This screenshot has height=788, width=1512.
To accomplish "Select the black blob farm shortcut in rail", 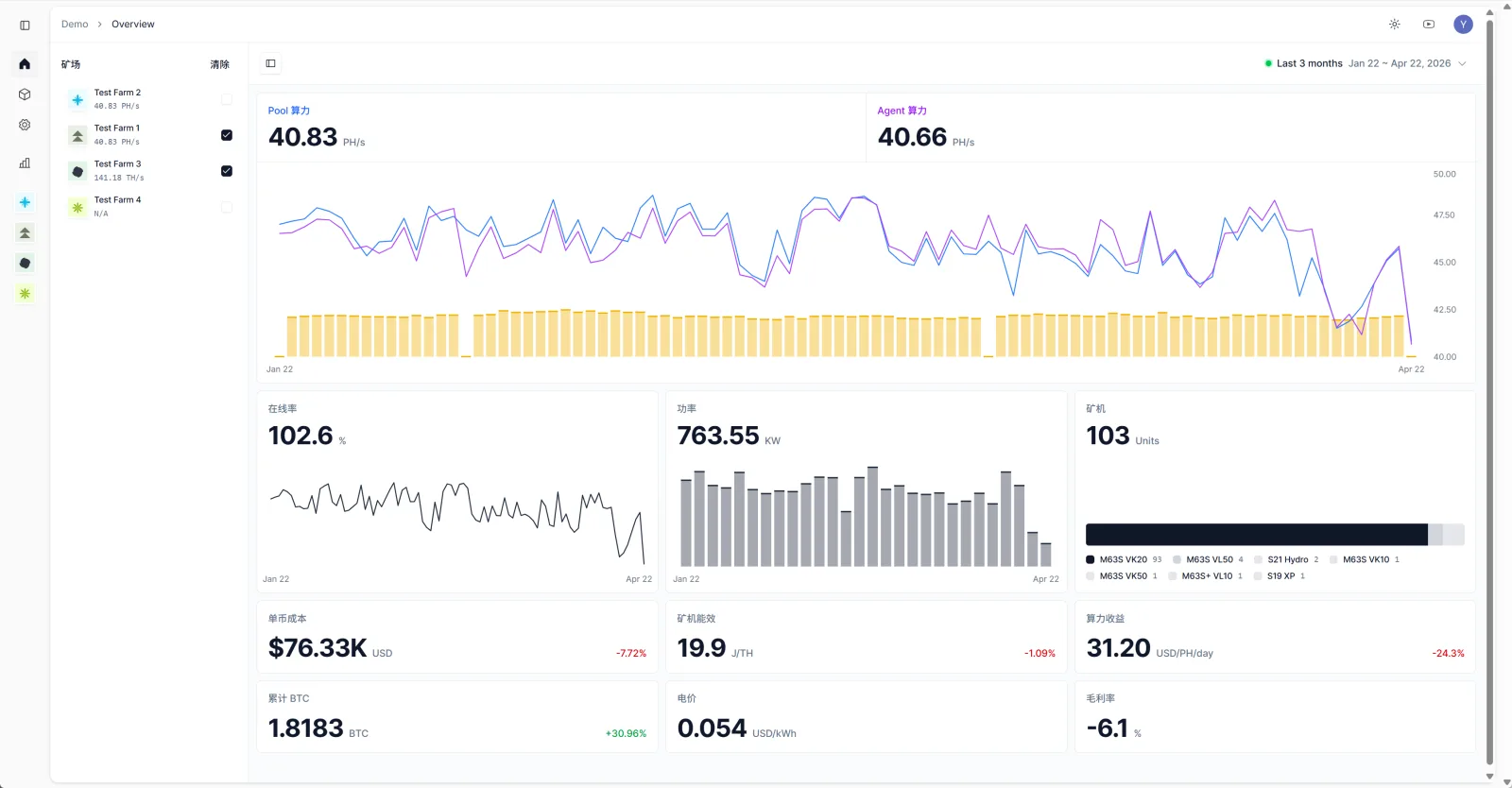I will click(25, 263).
